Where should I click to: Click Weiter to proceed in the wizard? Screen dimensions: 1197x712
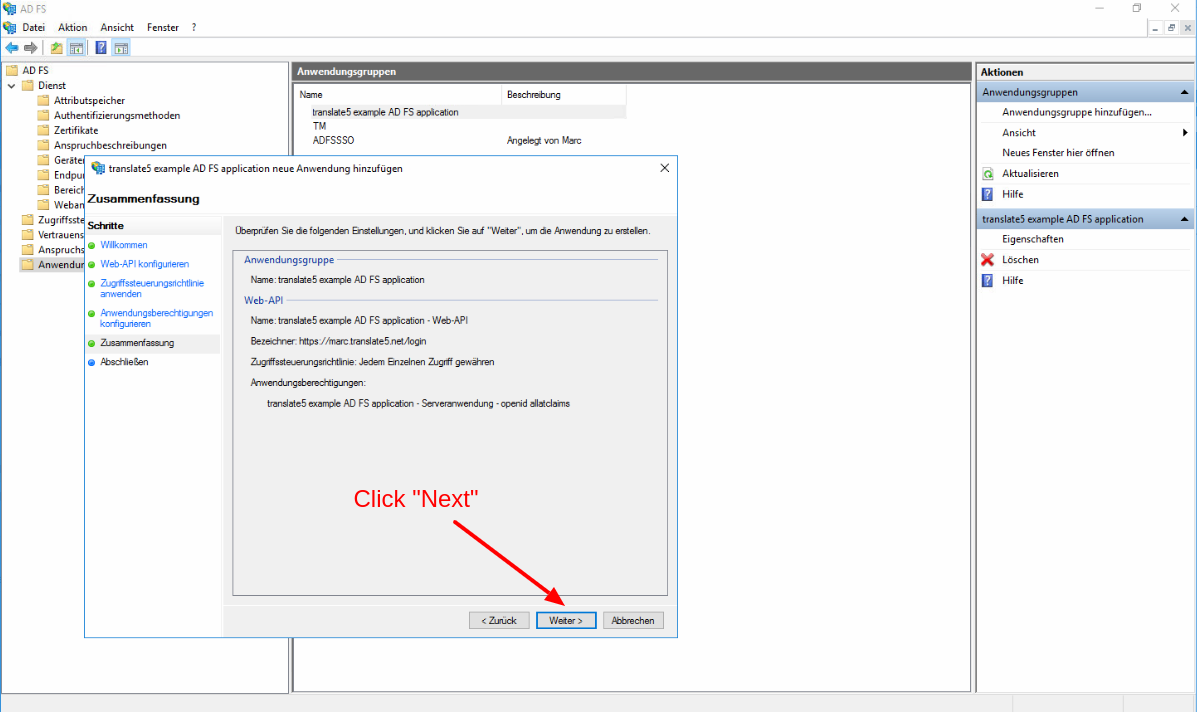tap(566, 620)
